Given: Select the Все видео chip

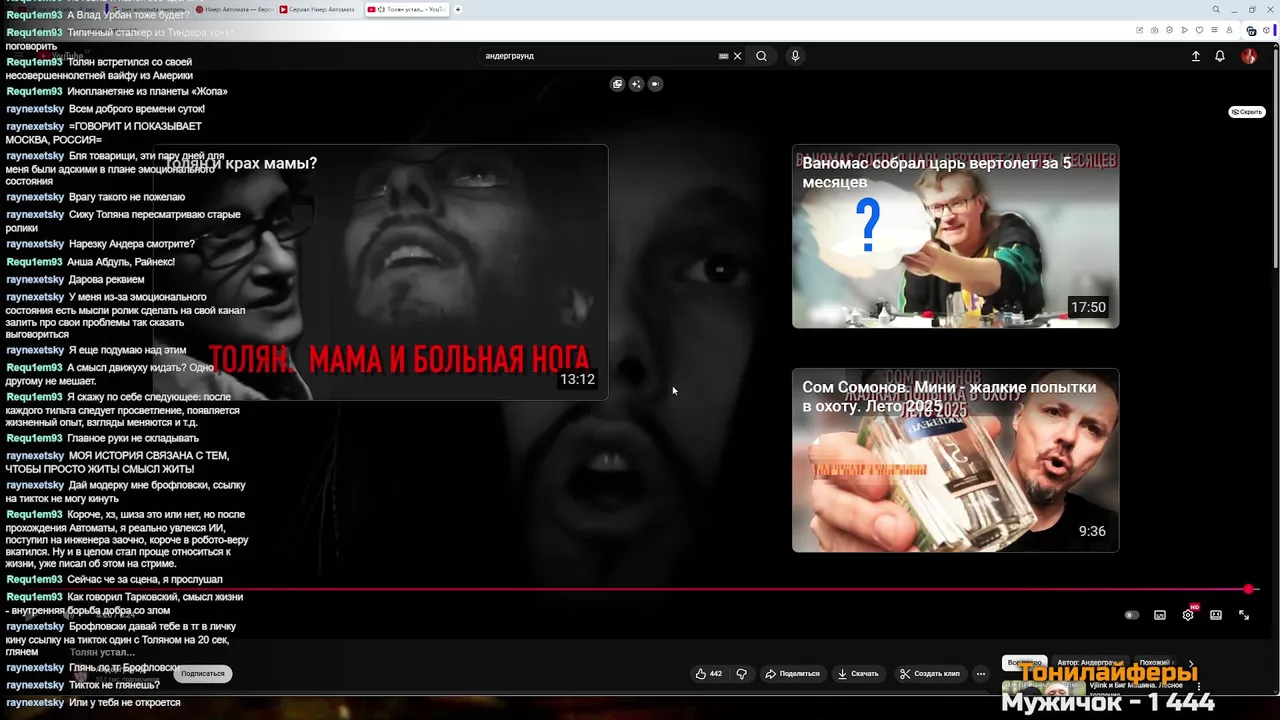Looking at the screenshot, I should click(1025, 662).
